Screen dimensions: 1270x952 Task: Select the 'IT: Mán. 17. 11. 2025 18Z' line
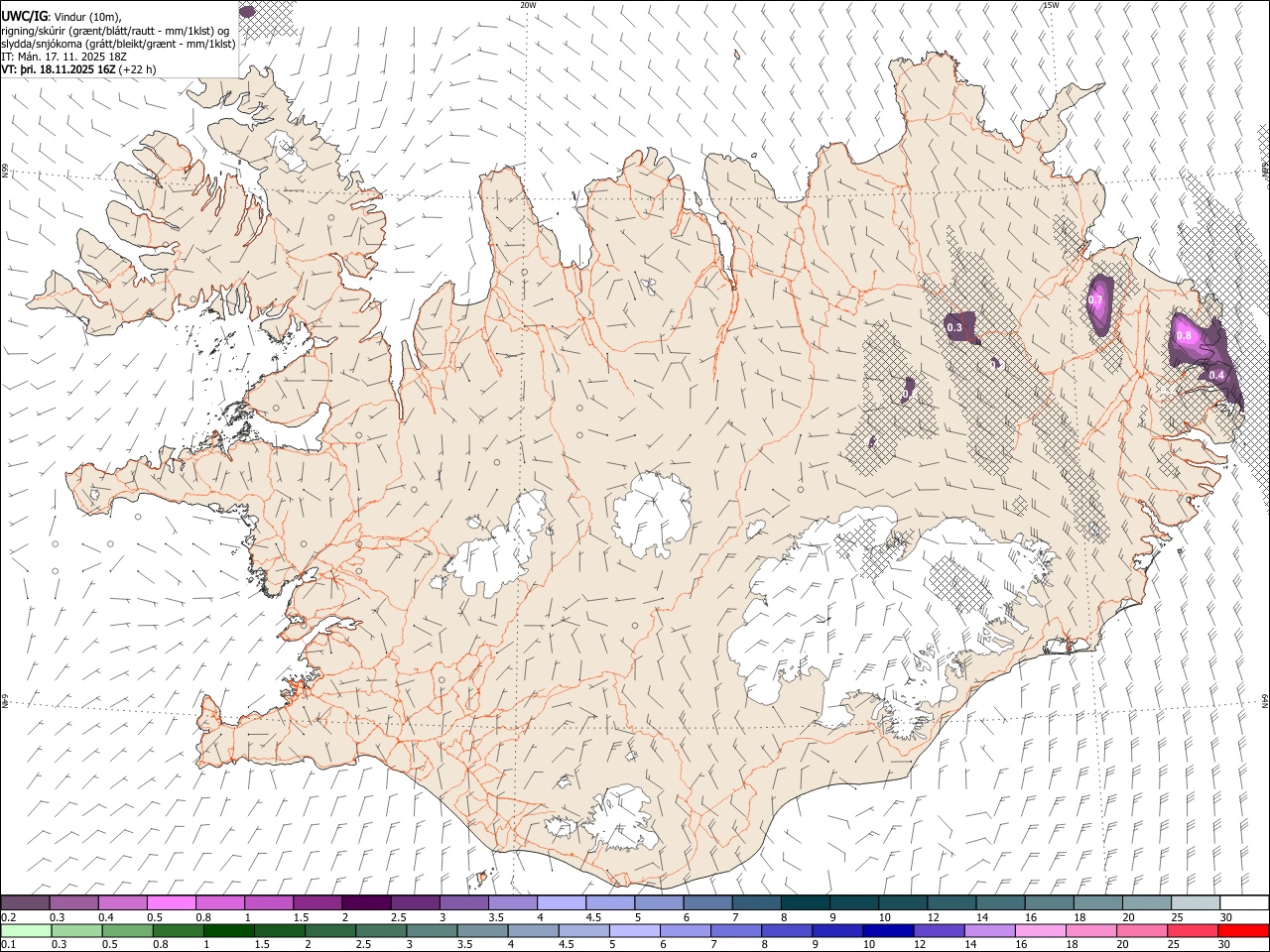point(63,57)
